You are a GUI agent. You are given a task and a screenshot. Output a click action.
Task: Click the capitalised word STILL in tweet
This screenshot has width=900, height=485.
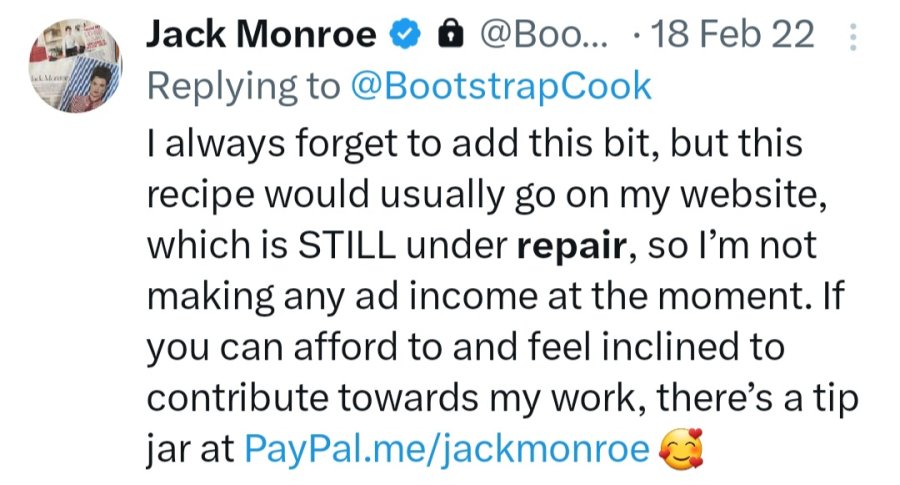(x=347, y=245)
